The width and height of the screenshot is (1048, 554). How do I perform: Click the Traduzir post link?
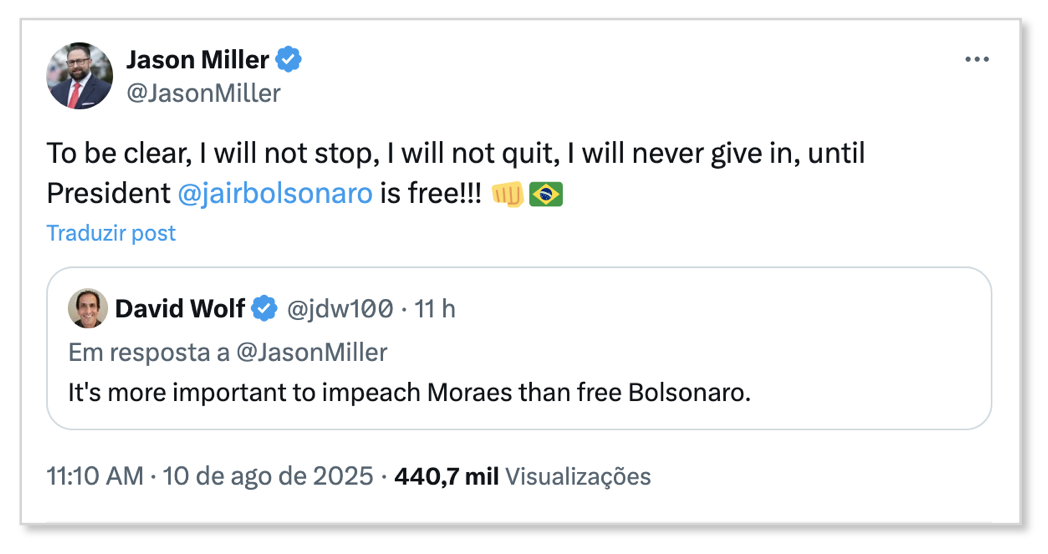tap(111, 233)
